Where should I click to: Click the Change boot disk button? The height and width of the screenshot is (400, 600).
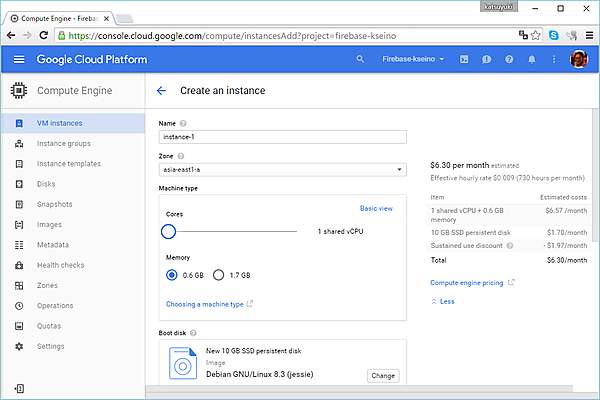pyautogui.click(x=384, y=376)
